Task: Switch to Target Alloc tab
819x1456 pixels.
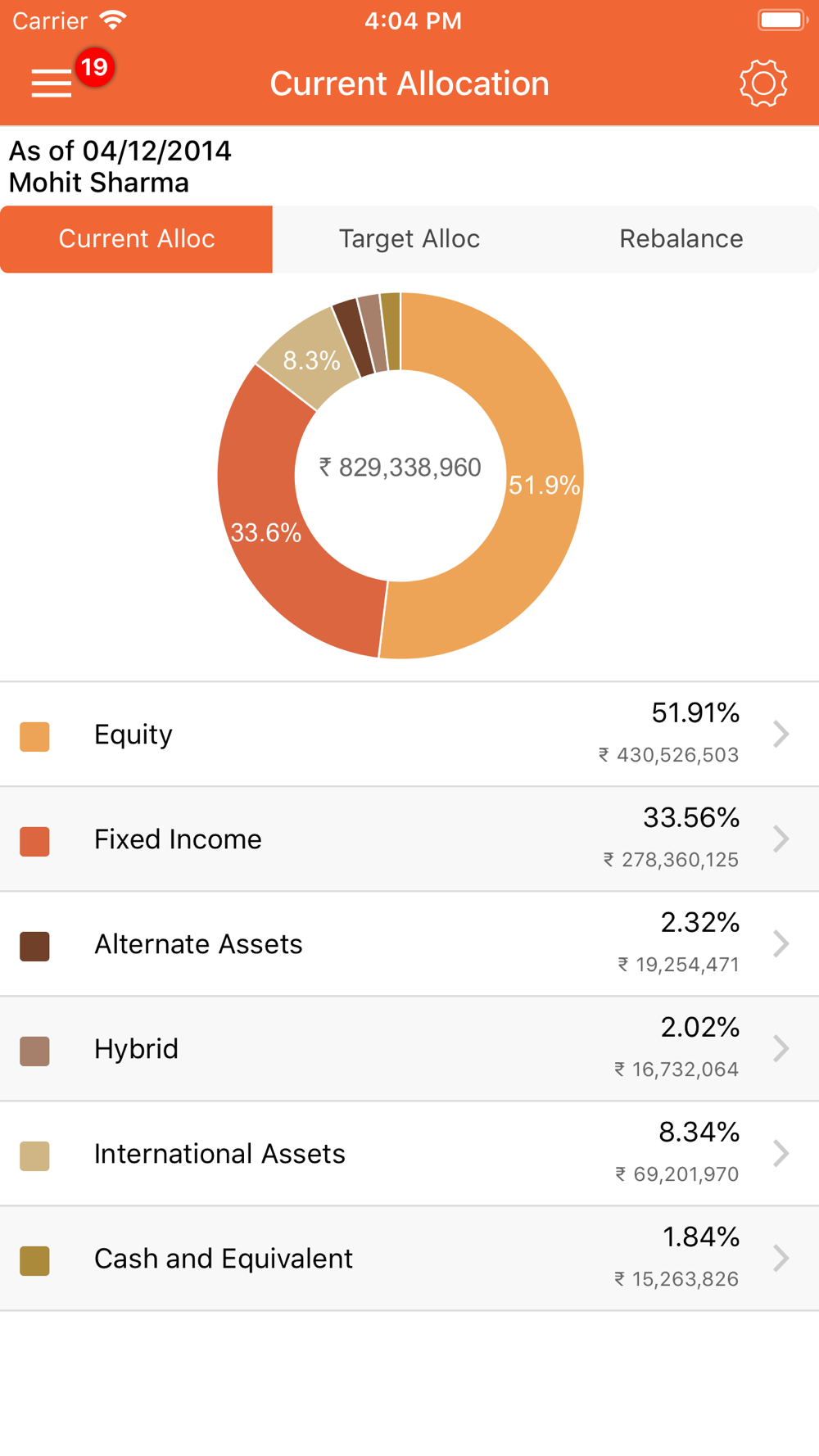Action: [409, 239]
